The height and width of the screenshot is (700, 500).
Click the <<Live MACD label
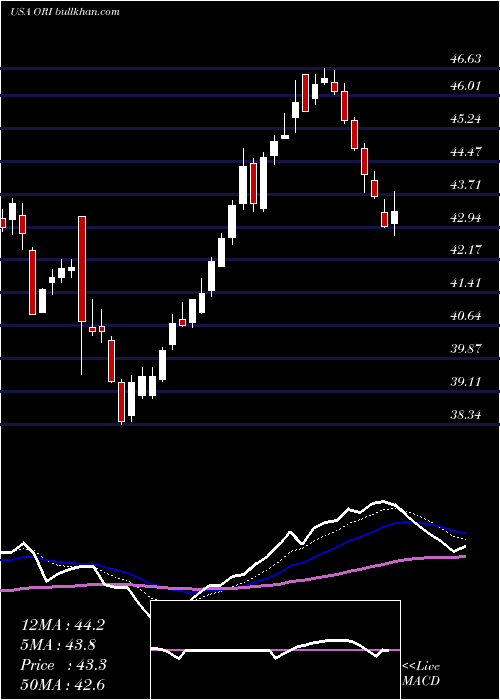click(x=421, y=674)
